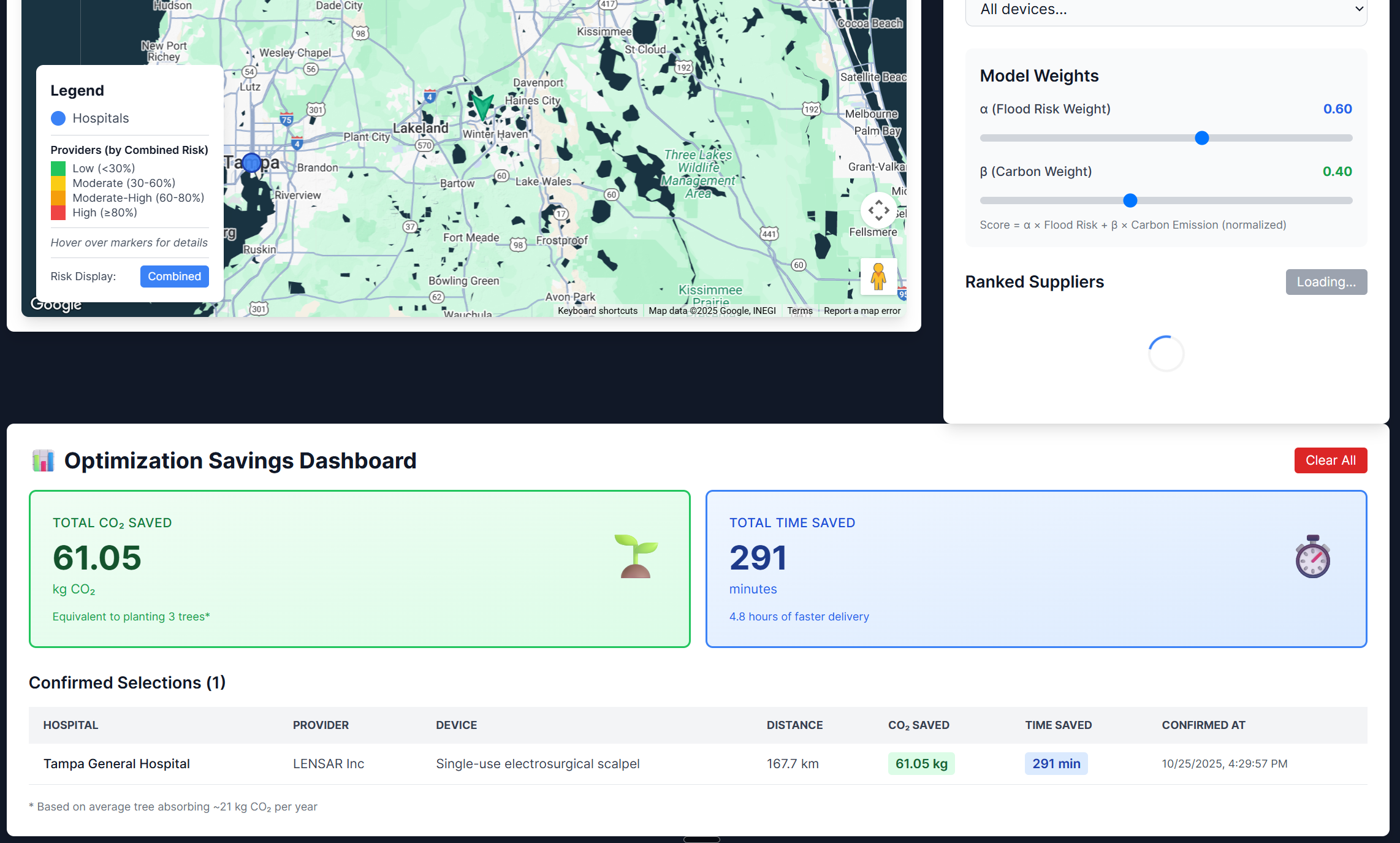Viewport: 1400px width, 843px height.
Task: Click the bar chart dashboard icon
Action: tap(43, 460)
